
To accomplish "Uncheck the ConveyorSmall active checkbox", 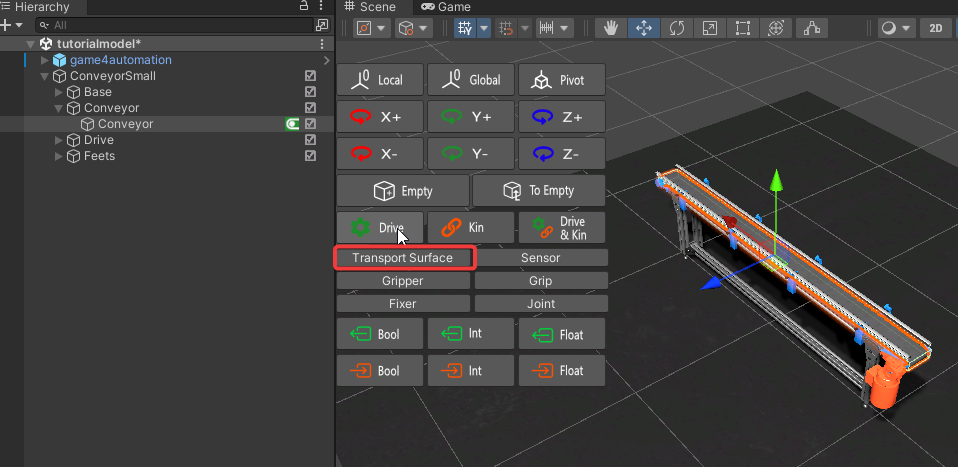I will 310,76.
